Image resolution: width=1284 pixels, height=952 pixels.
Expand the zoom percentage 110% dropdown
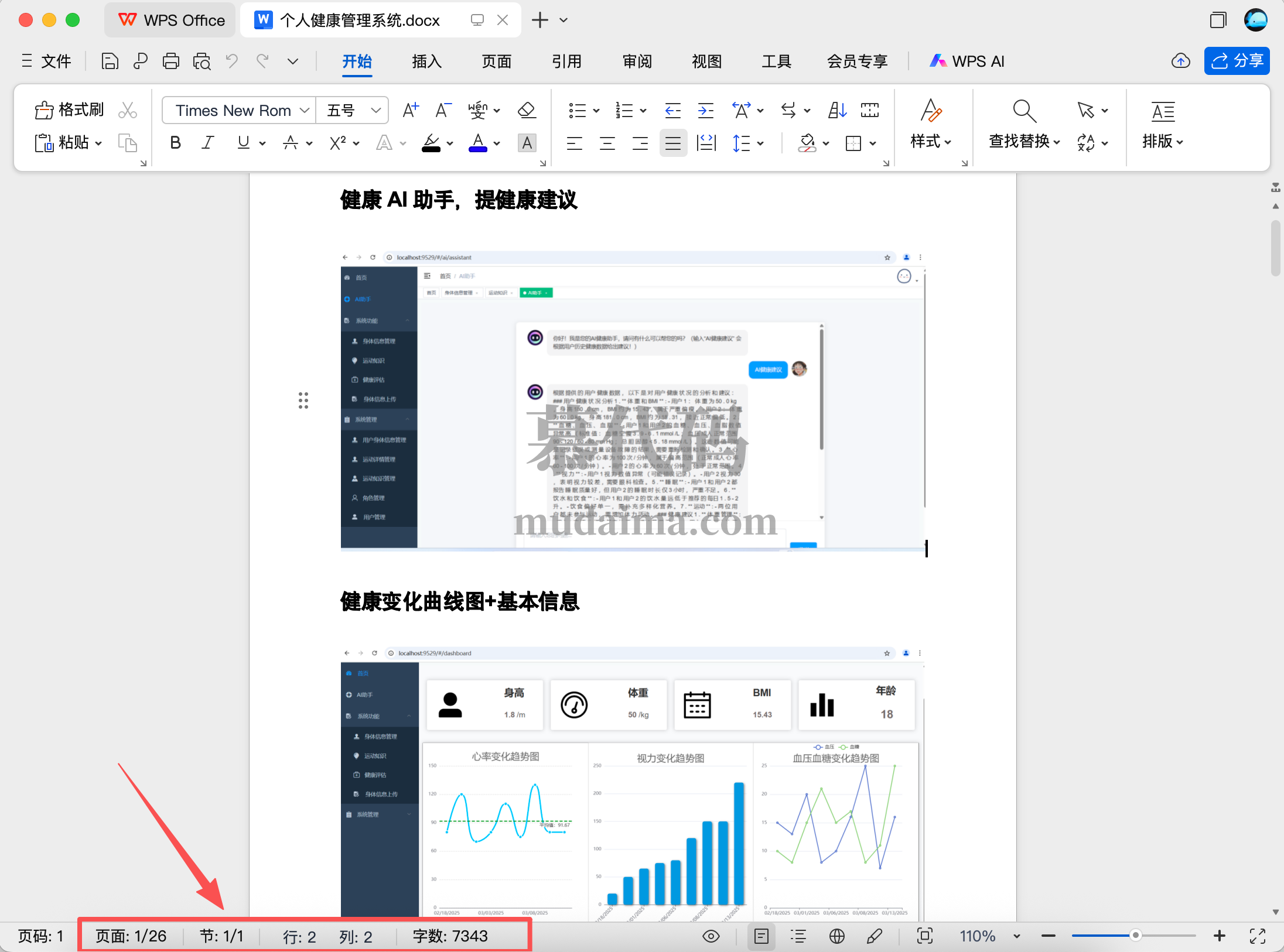[1017, 936]
